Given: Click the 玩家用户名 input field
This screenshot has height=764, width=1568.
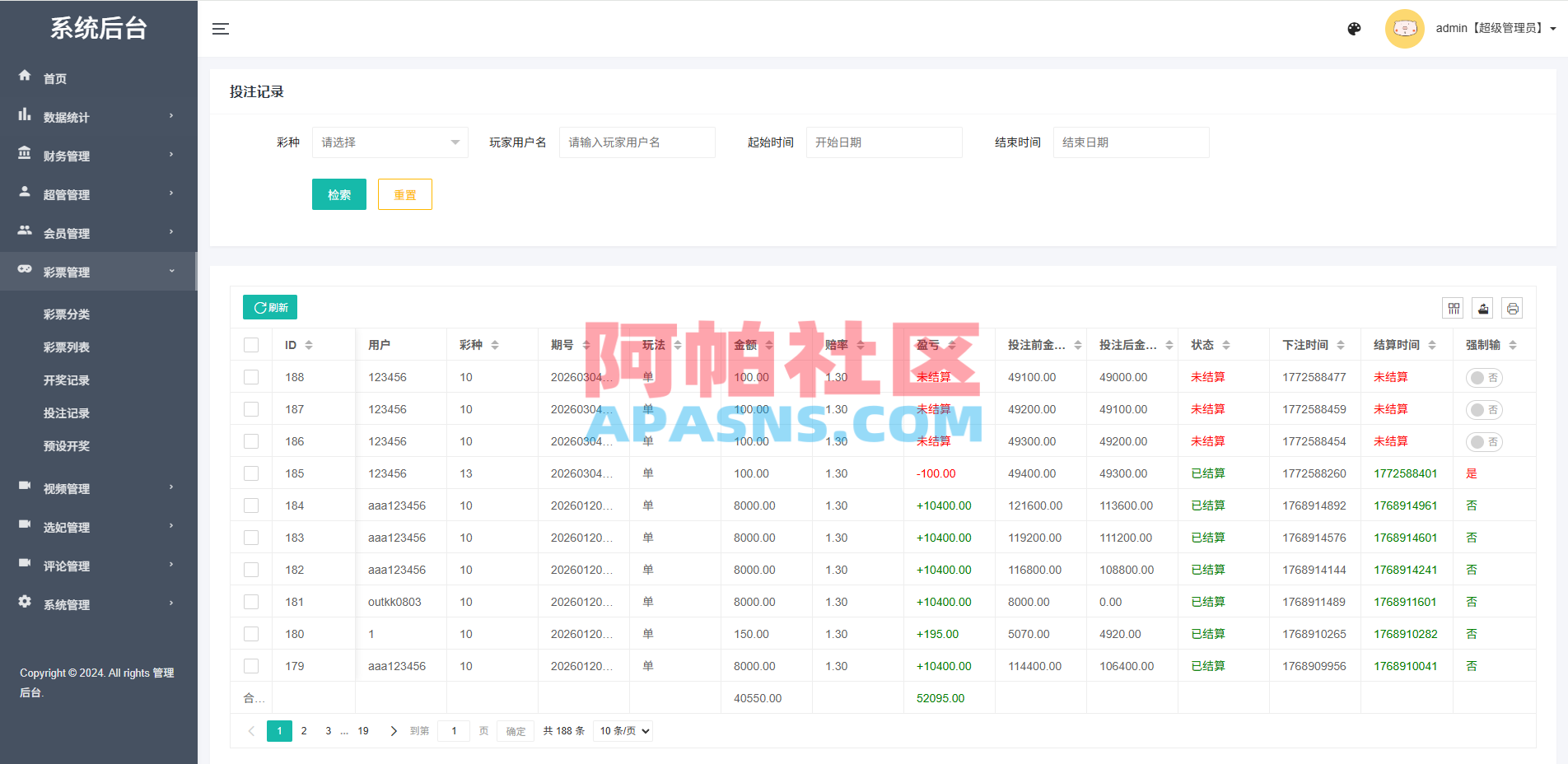Looking at the screenshot, I should tap(637, 142).
